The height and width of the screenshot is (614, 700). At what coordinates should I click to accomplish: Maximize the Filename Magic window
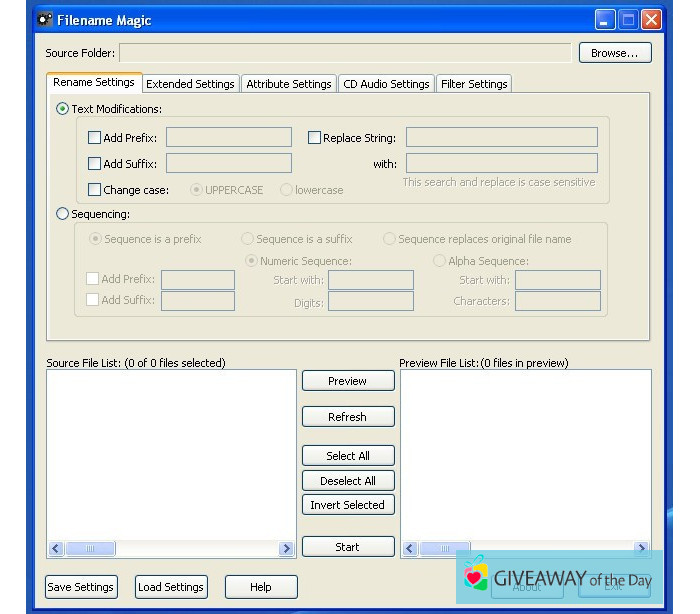(628, 20)
